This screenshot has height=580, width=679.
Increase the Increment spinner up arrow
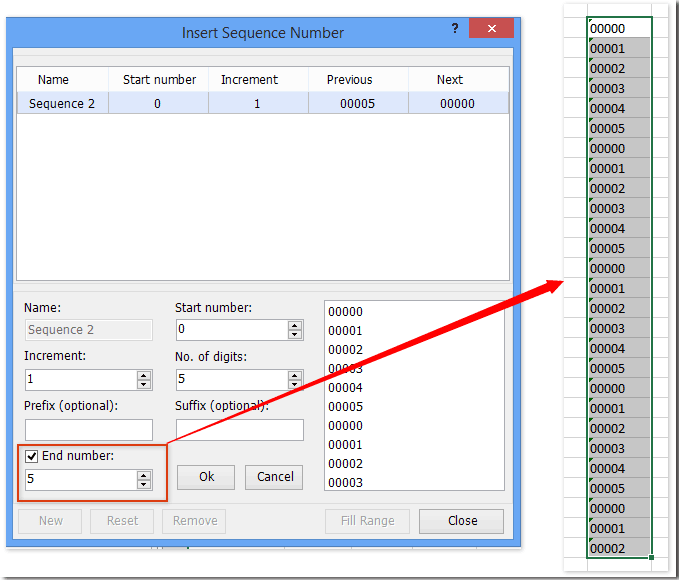tap(144, 376)
